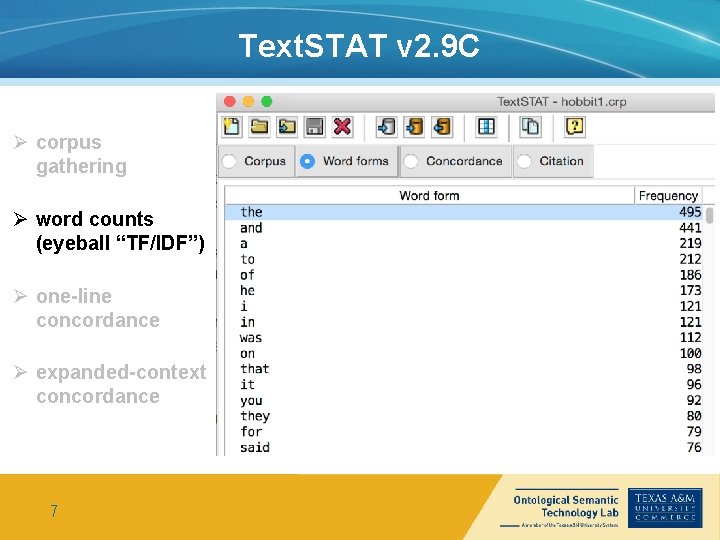720x540 pixels.
Task: Click the "word counts" bullet text
Action: (x=95, y=219)
